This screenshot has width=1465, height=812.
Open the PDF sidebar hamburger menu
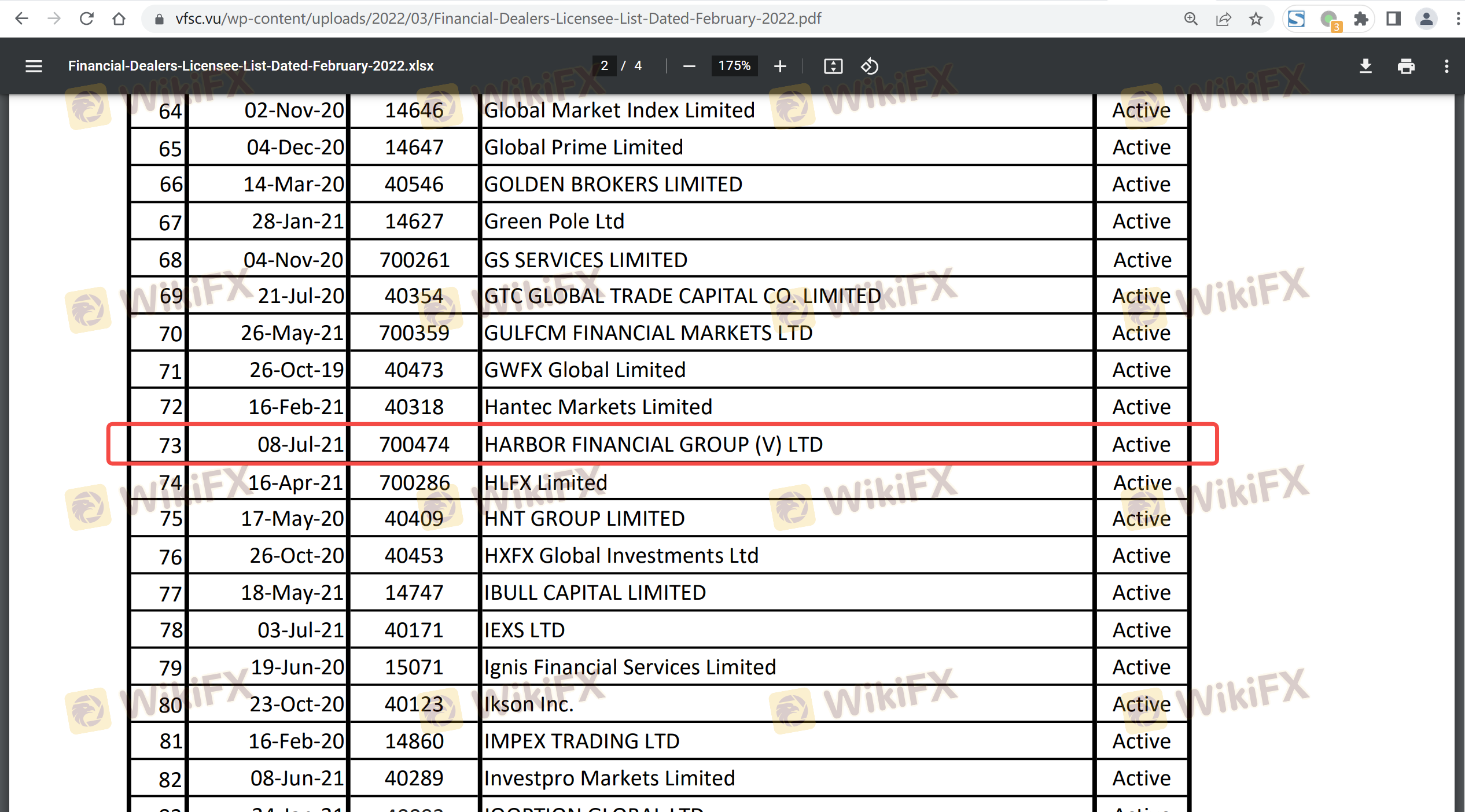point(34,66)
